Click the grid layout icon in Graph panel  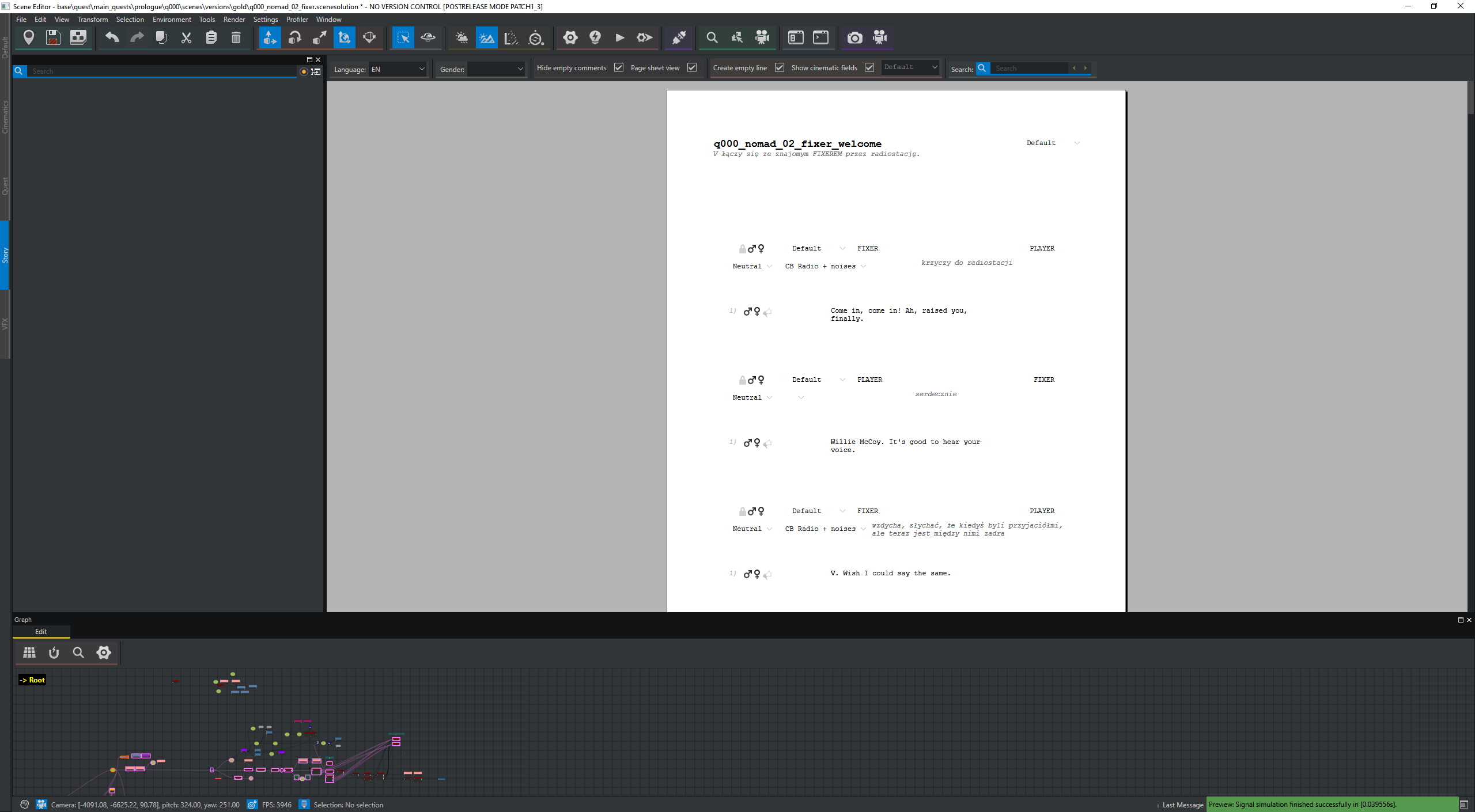29,652
